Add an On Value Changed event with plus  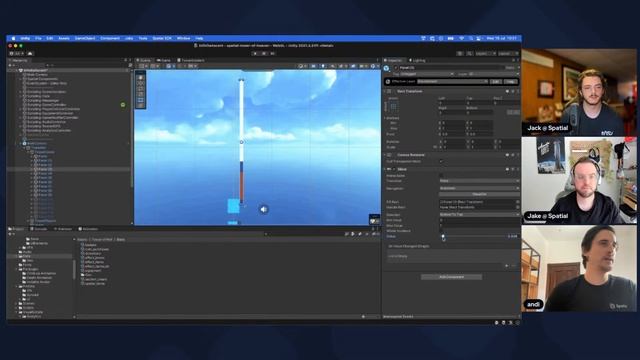(x=507, y=266)
